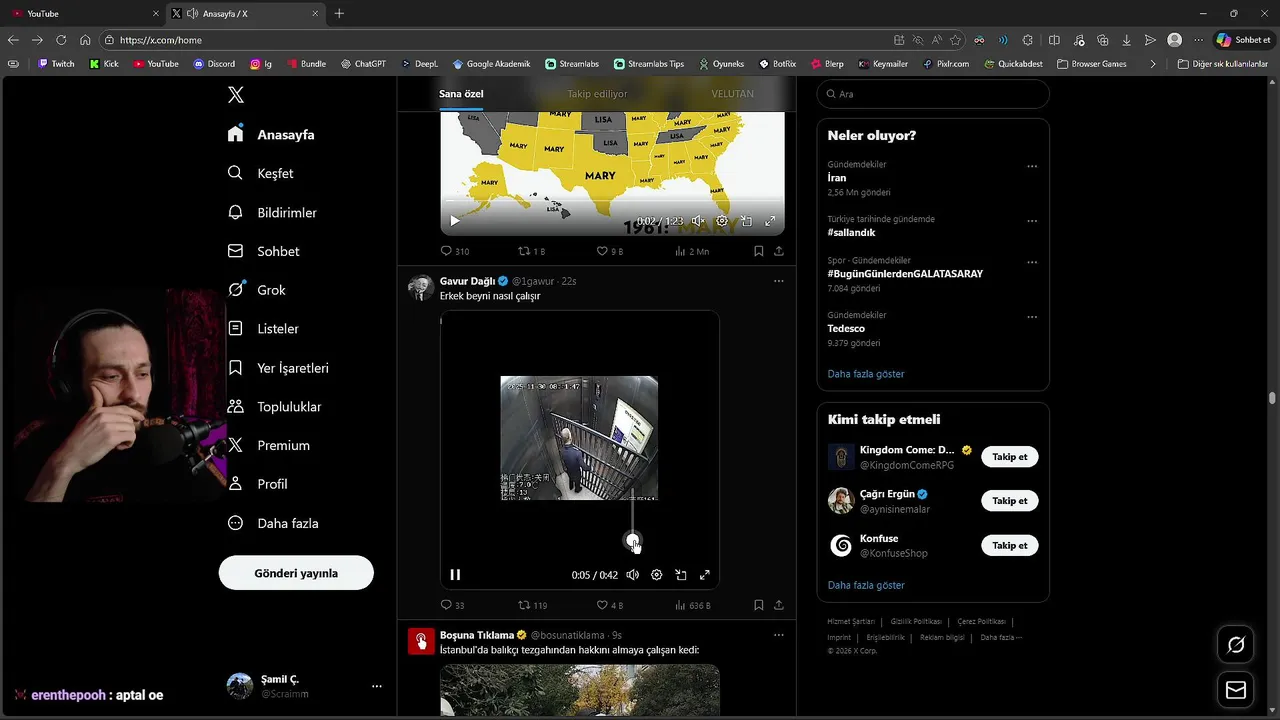Open more options on Boşuna Tıklama post
The height and width of the screenshot is (720, 1280).
[x=779, y=635]
